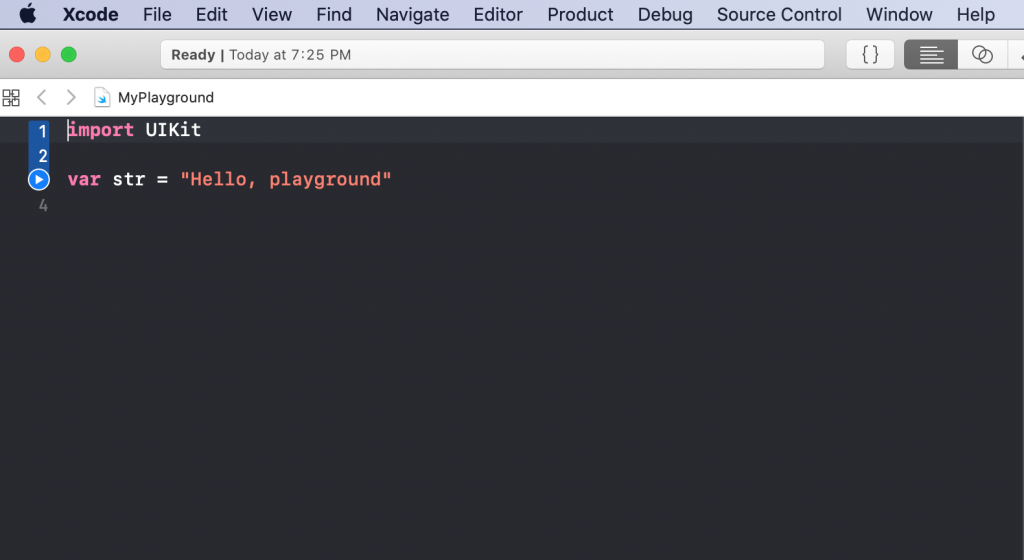Show the assistant editor with overlapping circles
This screenshot has height=560, width=1024.
click(982, 55)
